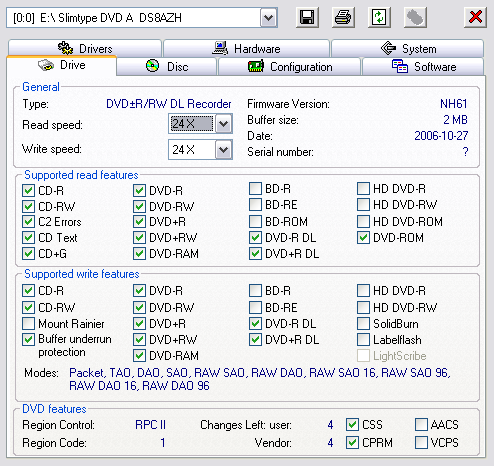
Task: Click the serial number question mark value
Action: tap(465, 152)
